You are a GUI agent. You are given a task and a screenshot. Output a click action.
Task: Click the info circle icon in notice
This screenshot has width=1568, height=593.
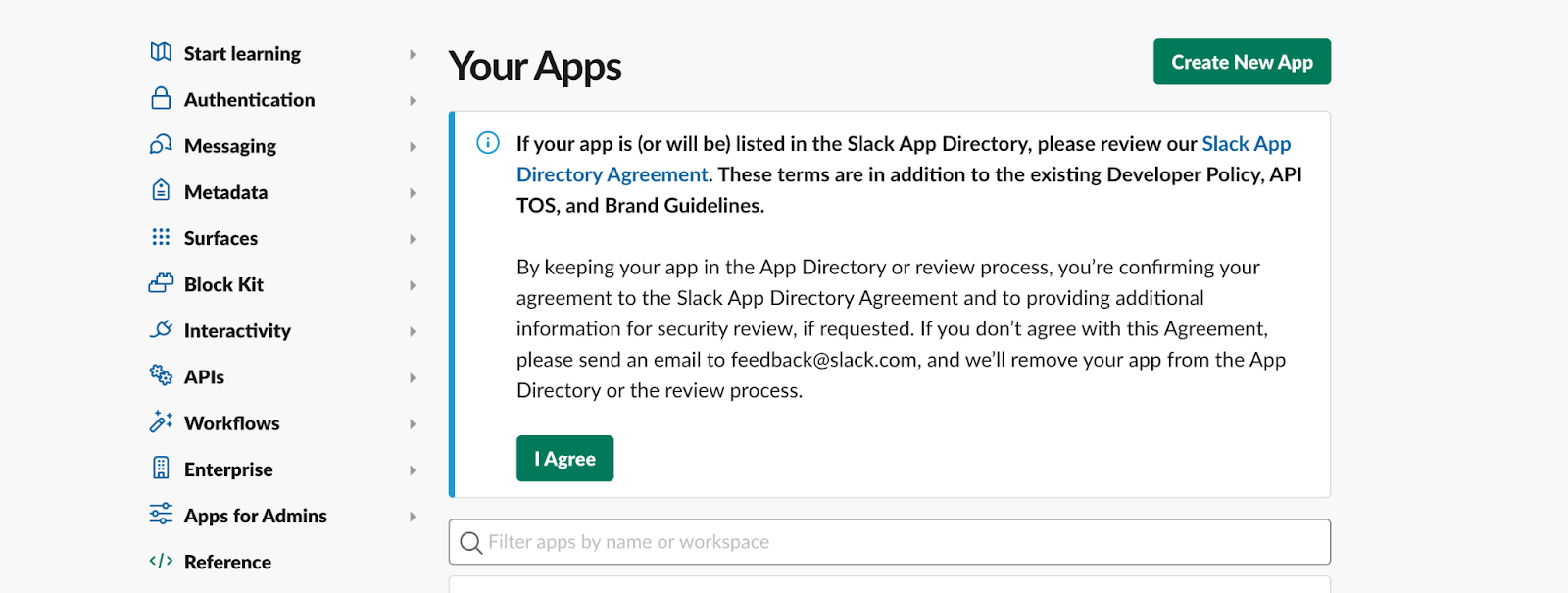pyautogui.click(x=488, y=143)
